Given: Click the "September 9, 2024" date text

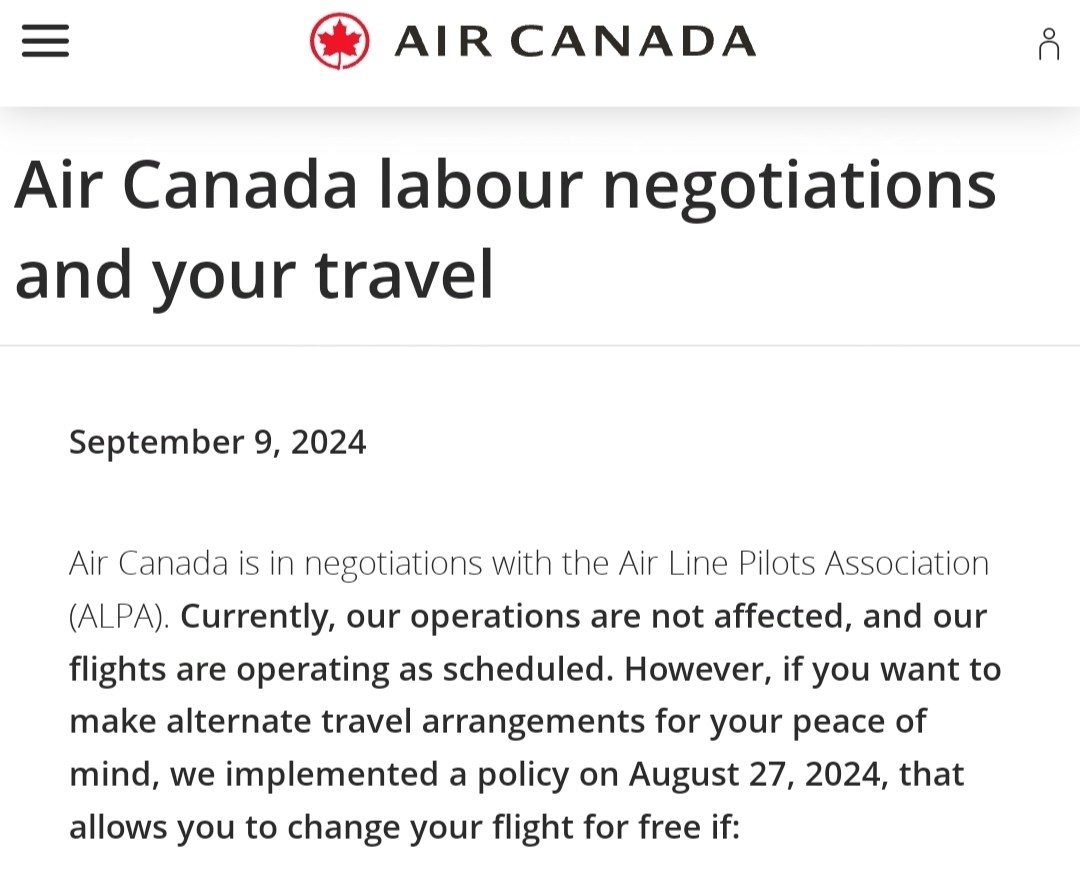Looking at the screenshot, I should tap(217, 441).
